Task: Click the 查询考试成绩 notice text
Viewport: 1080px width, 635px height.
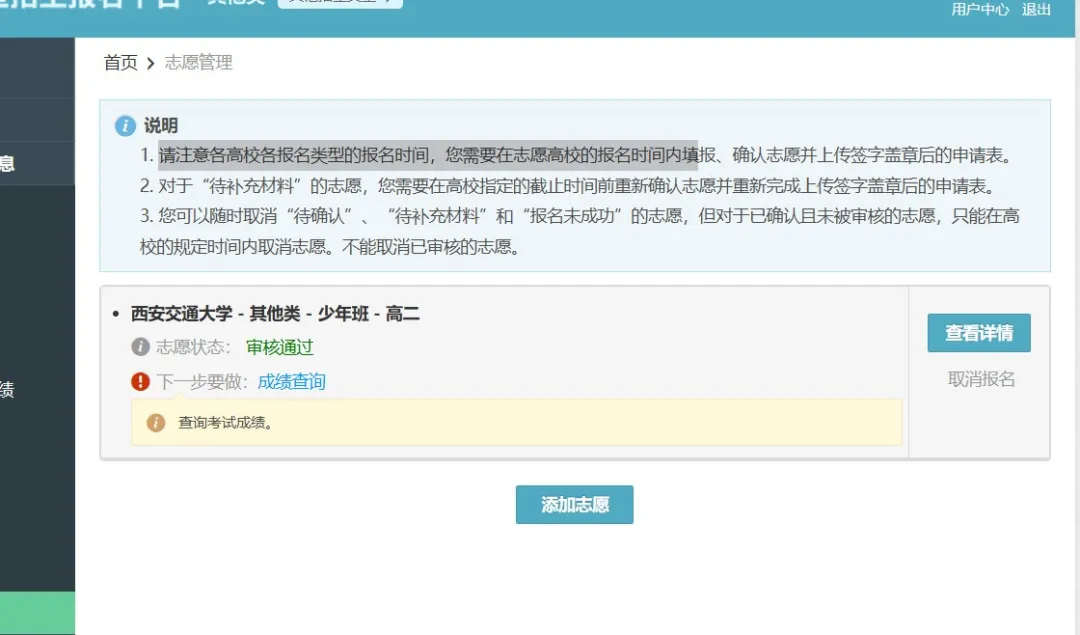Action: pos(226,422)
